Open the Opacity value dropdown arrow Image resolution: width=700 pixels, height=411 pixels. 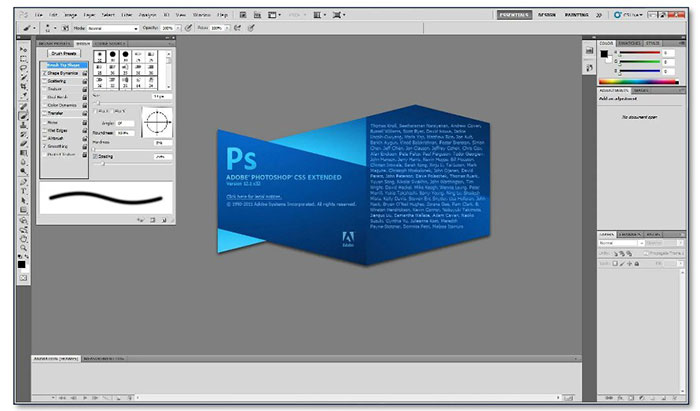pos(178,28)
